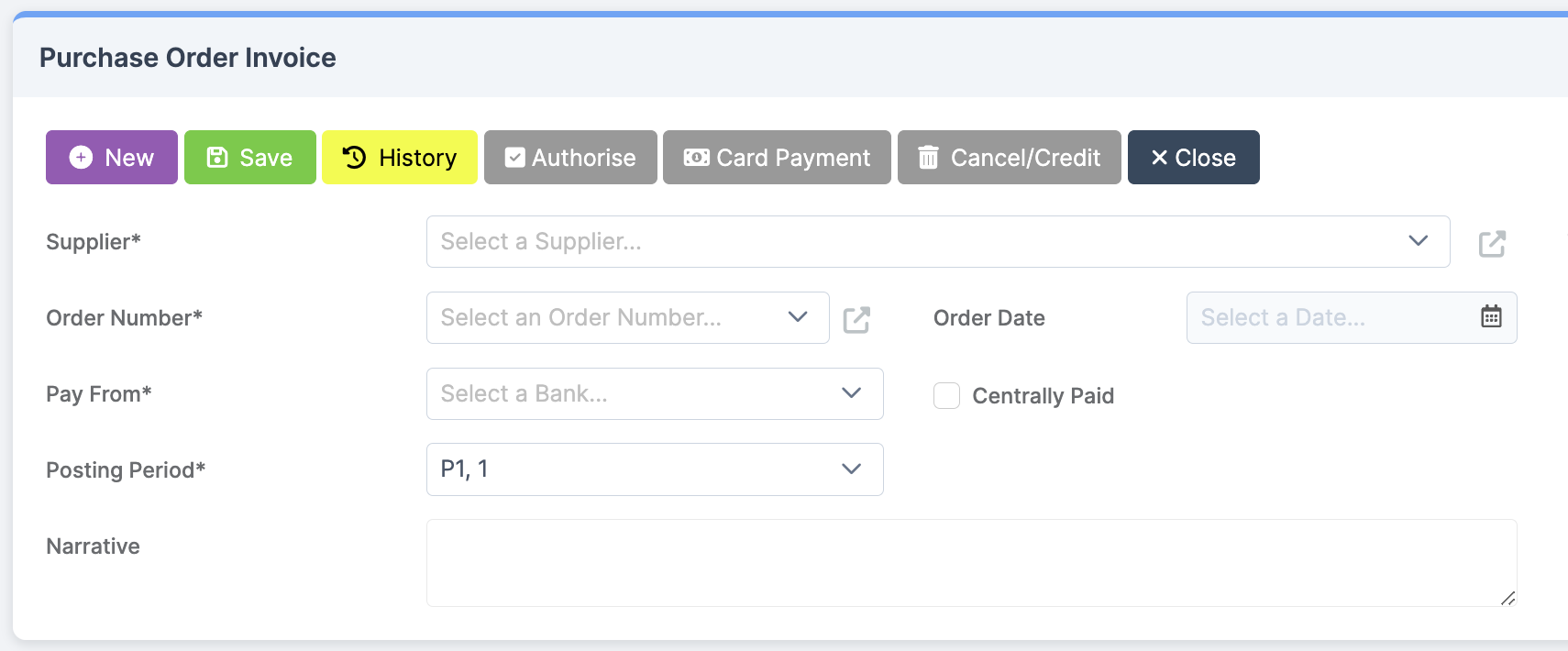Click the Authorise checkmark icon

coord(515,158)
